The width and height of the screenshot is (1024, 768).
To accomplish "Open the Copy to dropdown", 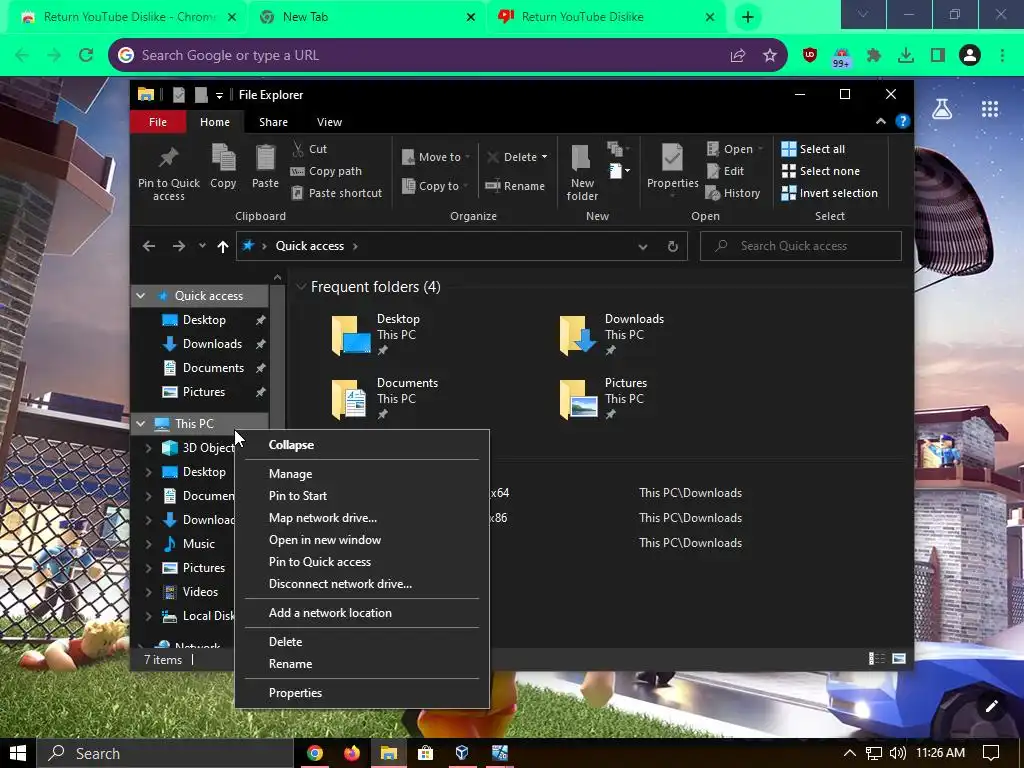I will (x=435, y=186).
